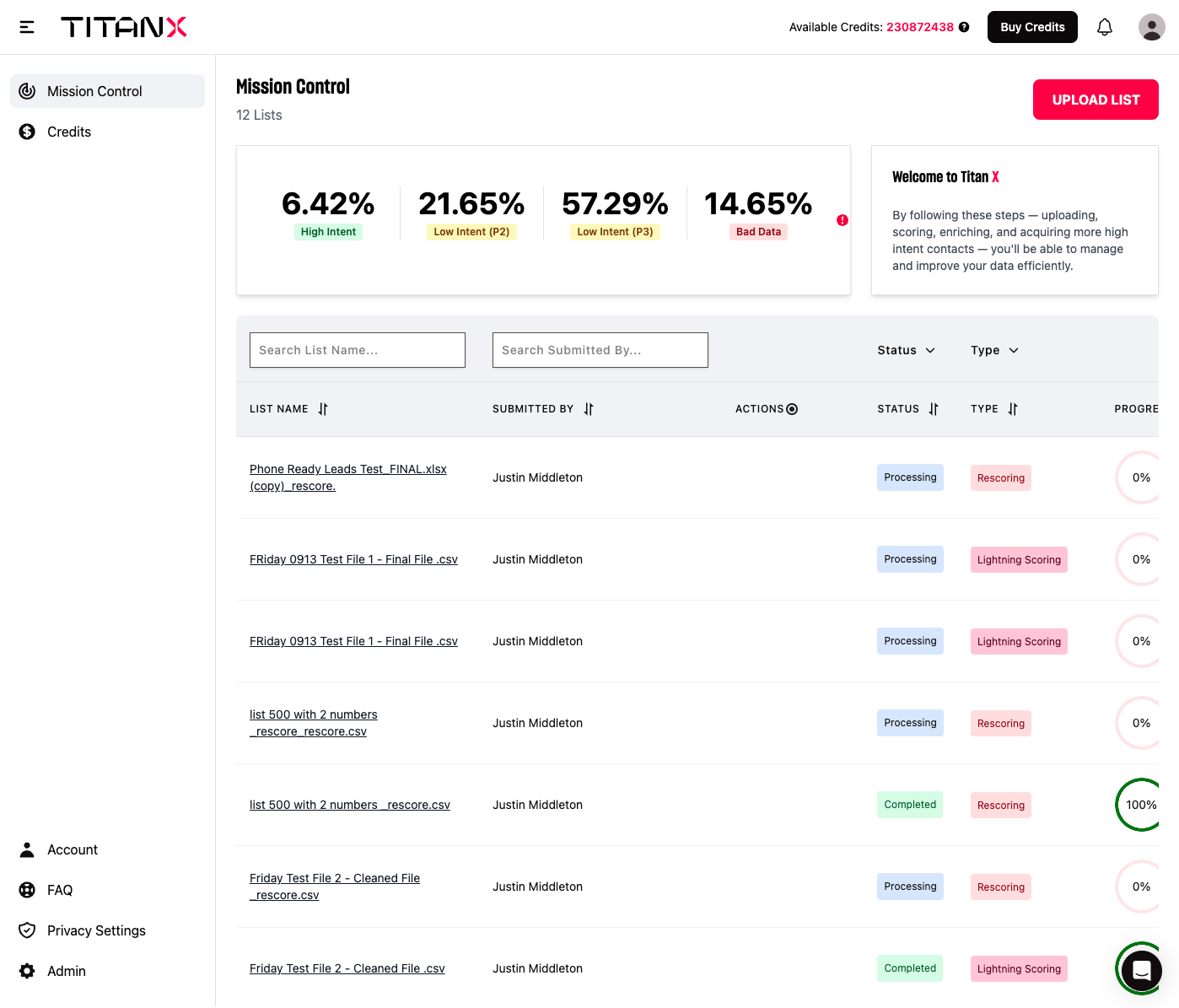Screen dimensions: 1179x1008
Task: Open the chat support widget
Action: (x=1142, y=970)
